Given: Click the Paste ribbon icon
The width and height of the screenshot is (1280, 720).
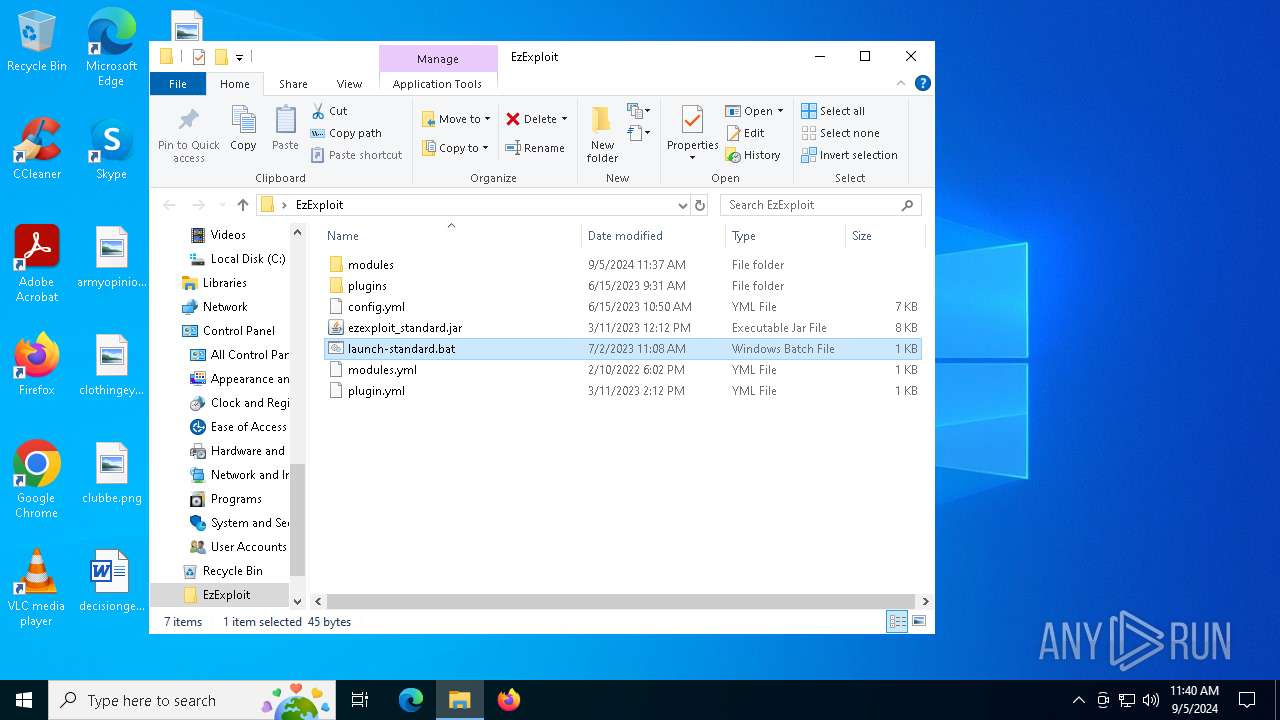Looking at the screenshot, I should tap(285, 128).
